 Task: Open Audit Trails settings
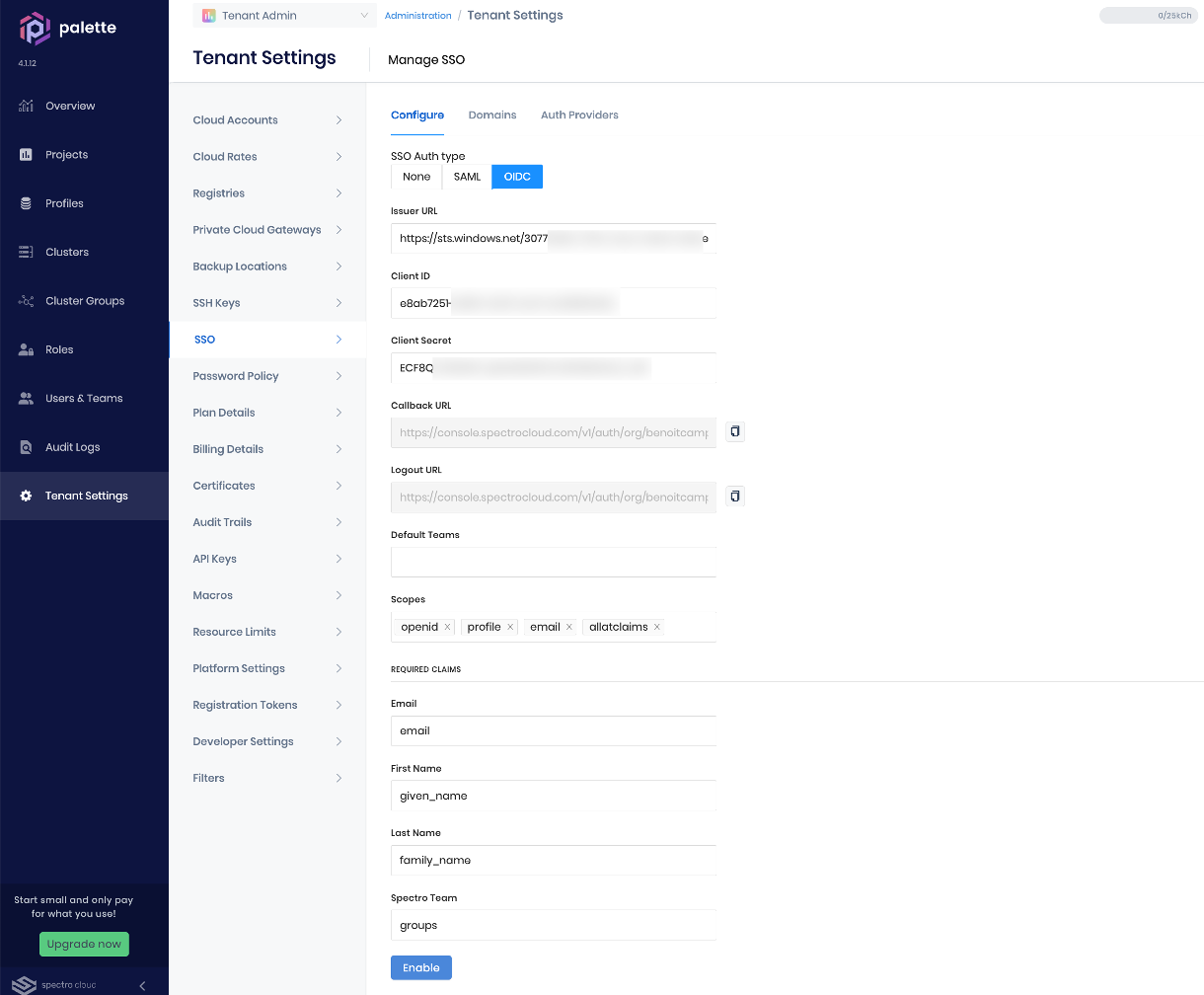(267, 522)
